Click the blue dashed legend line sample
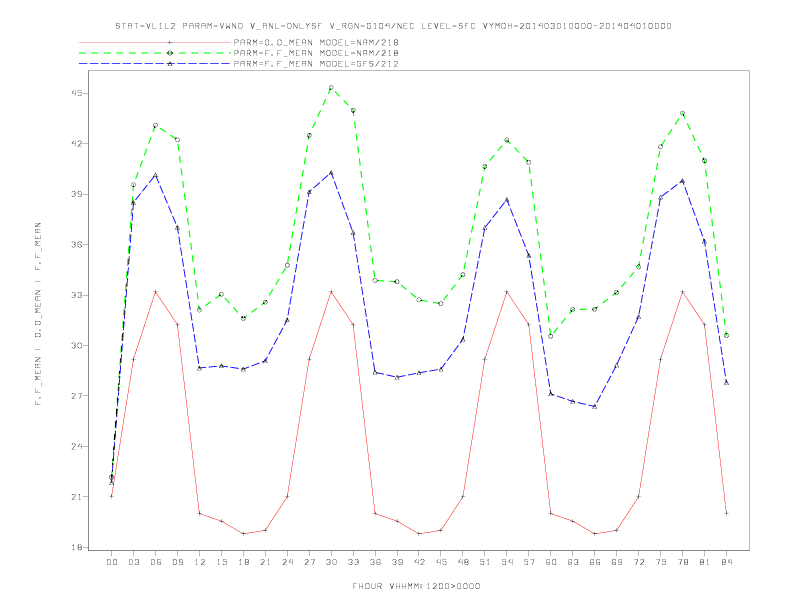Viewport: 792px width, 612px height. (x=155, y=64)
